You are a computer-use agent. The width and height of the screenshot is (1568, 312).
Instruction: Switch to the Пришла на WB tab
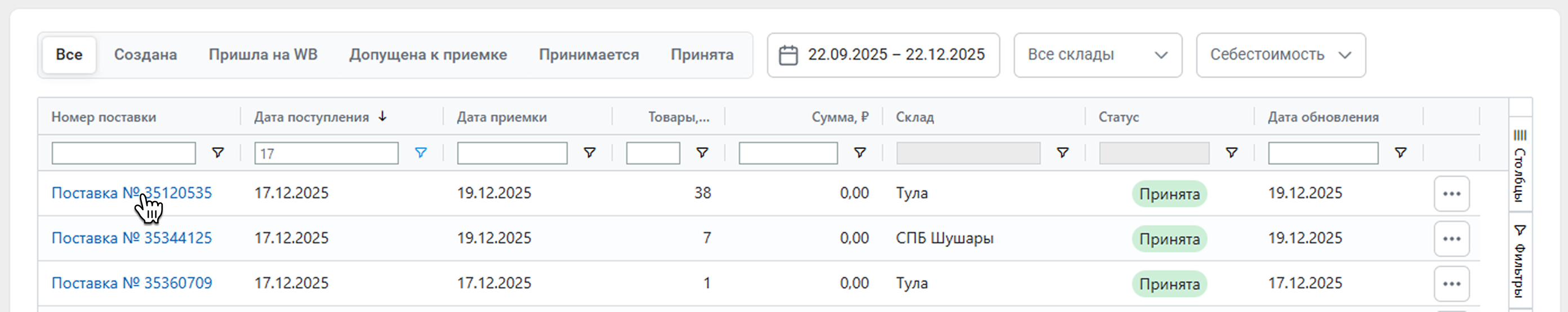coord(263,55)
